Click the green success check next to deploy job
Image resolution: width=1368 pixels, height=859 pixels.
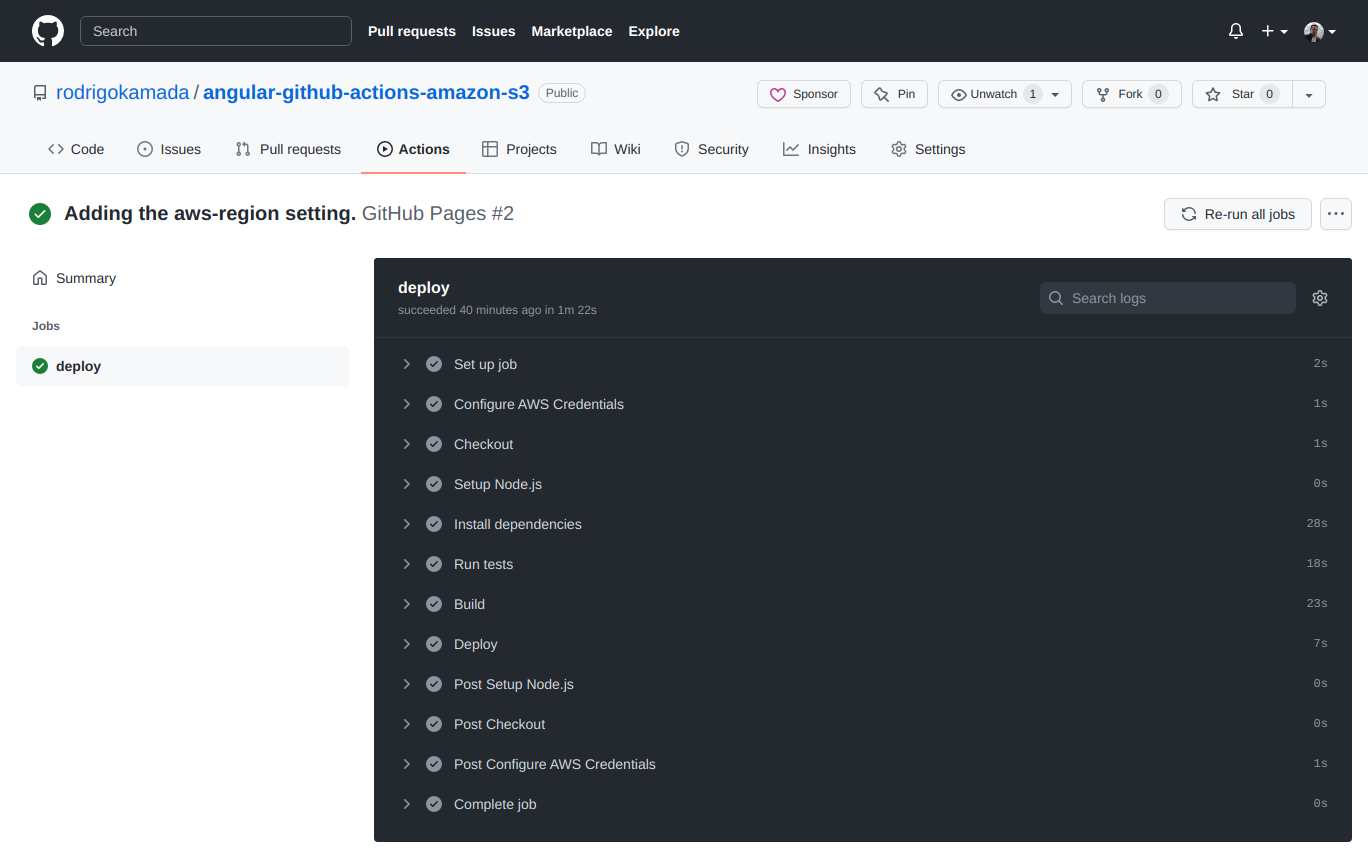(39, 365)
